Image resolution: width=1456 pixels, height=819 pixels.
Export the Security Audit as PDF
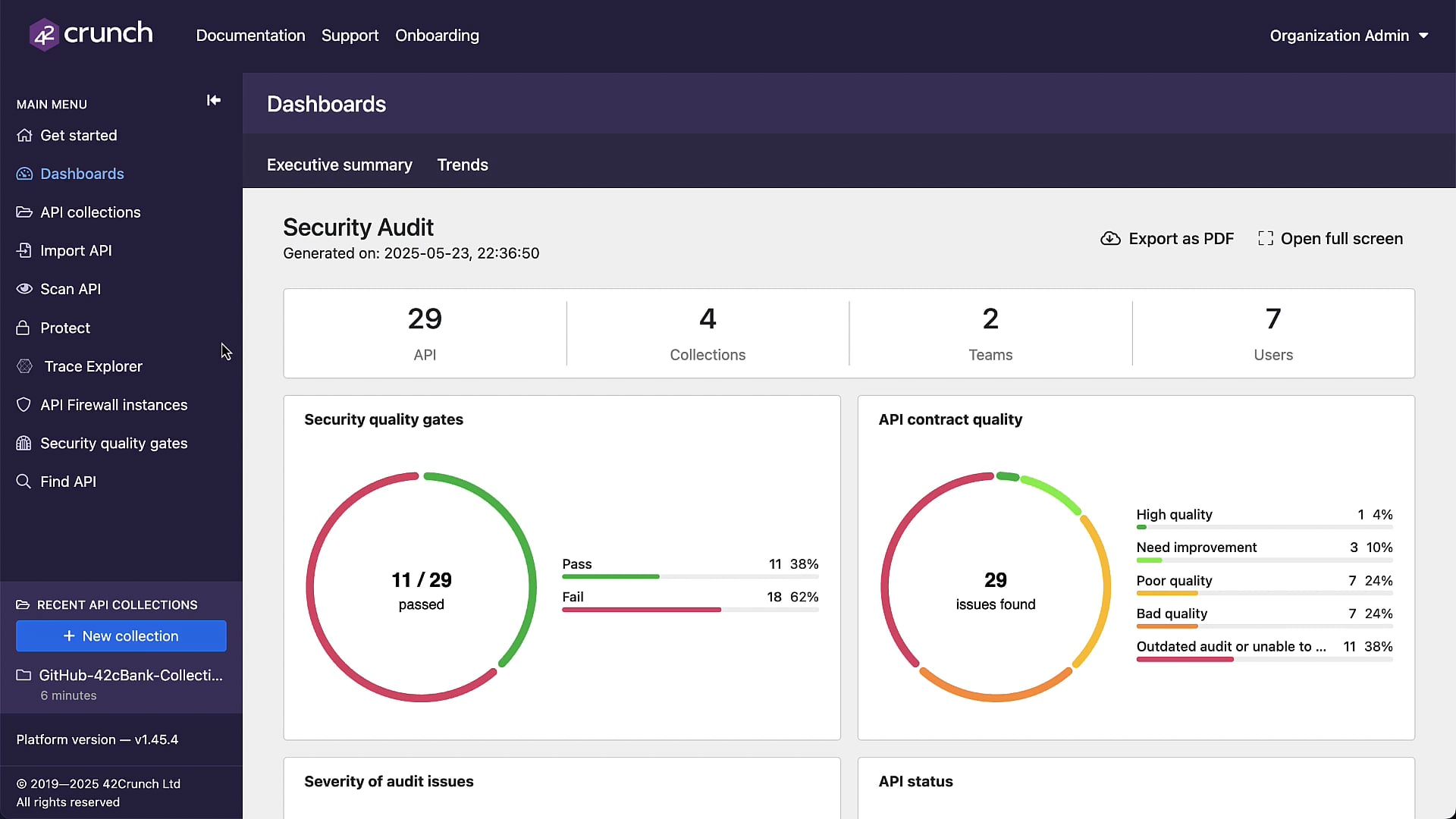[x=1166, y=238]
